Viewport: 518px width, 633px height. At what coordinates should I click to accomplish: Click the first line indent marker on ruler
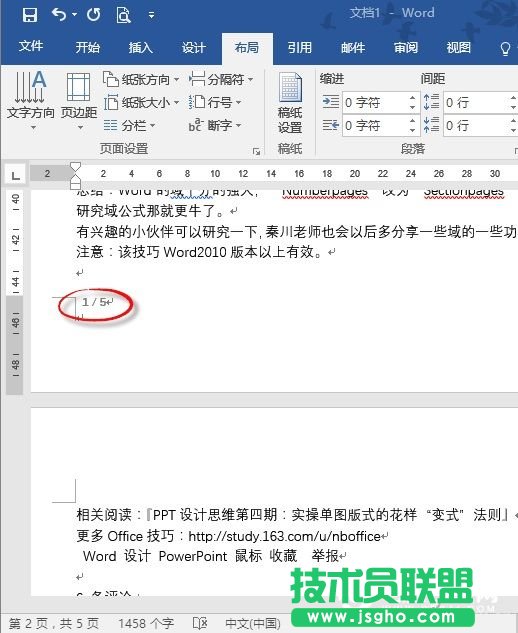[x=75, y=168]
